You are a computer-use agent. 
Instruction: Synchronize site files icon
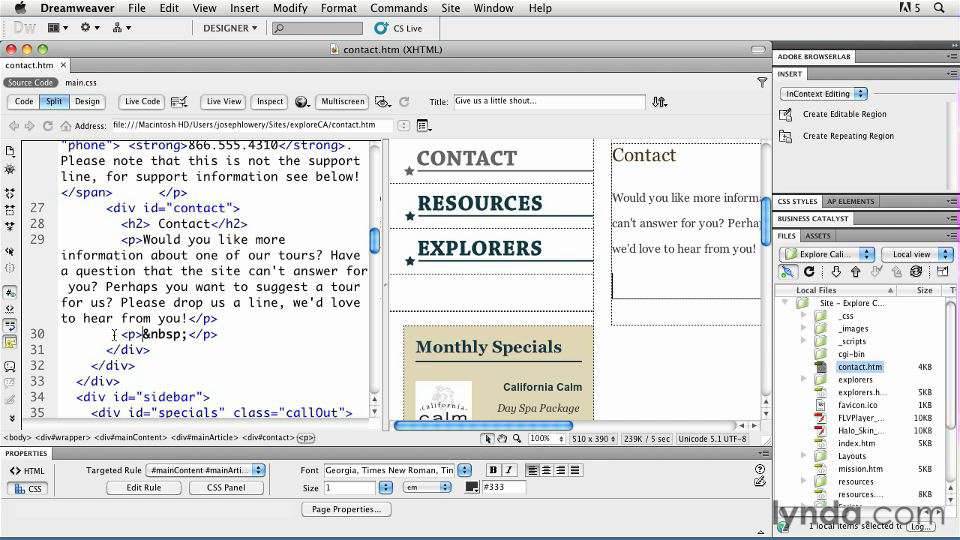917,272
